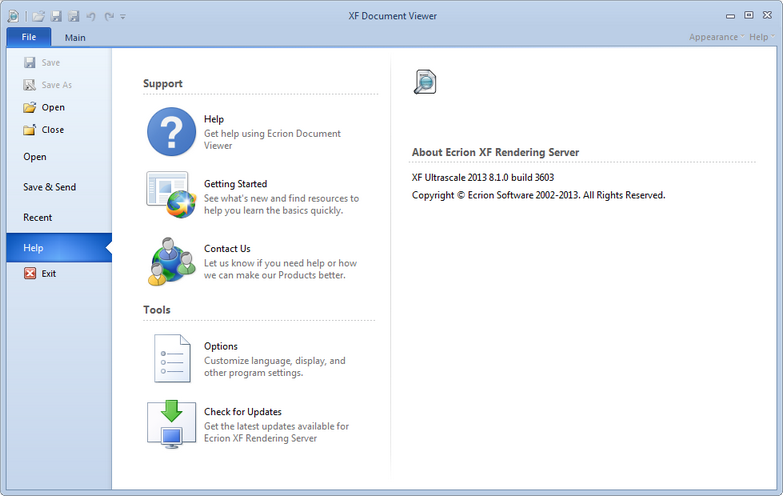
Task: Click the Options document icon
Action: click(x=172, y=359)
